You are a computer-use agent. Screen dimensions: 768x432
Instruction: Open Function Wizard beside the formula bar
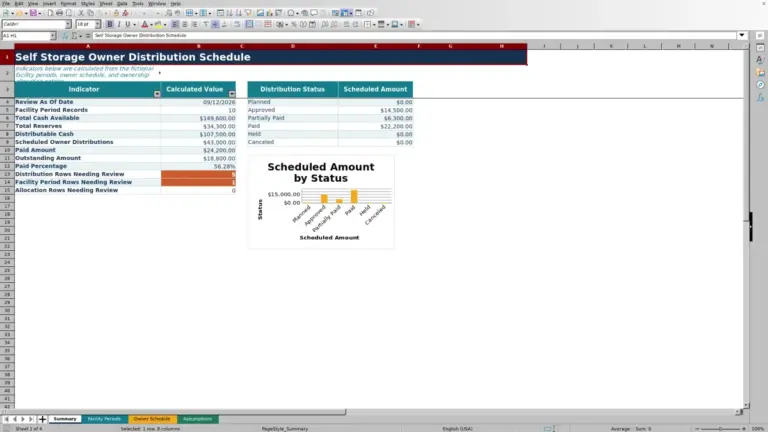point(65,36)
